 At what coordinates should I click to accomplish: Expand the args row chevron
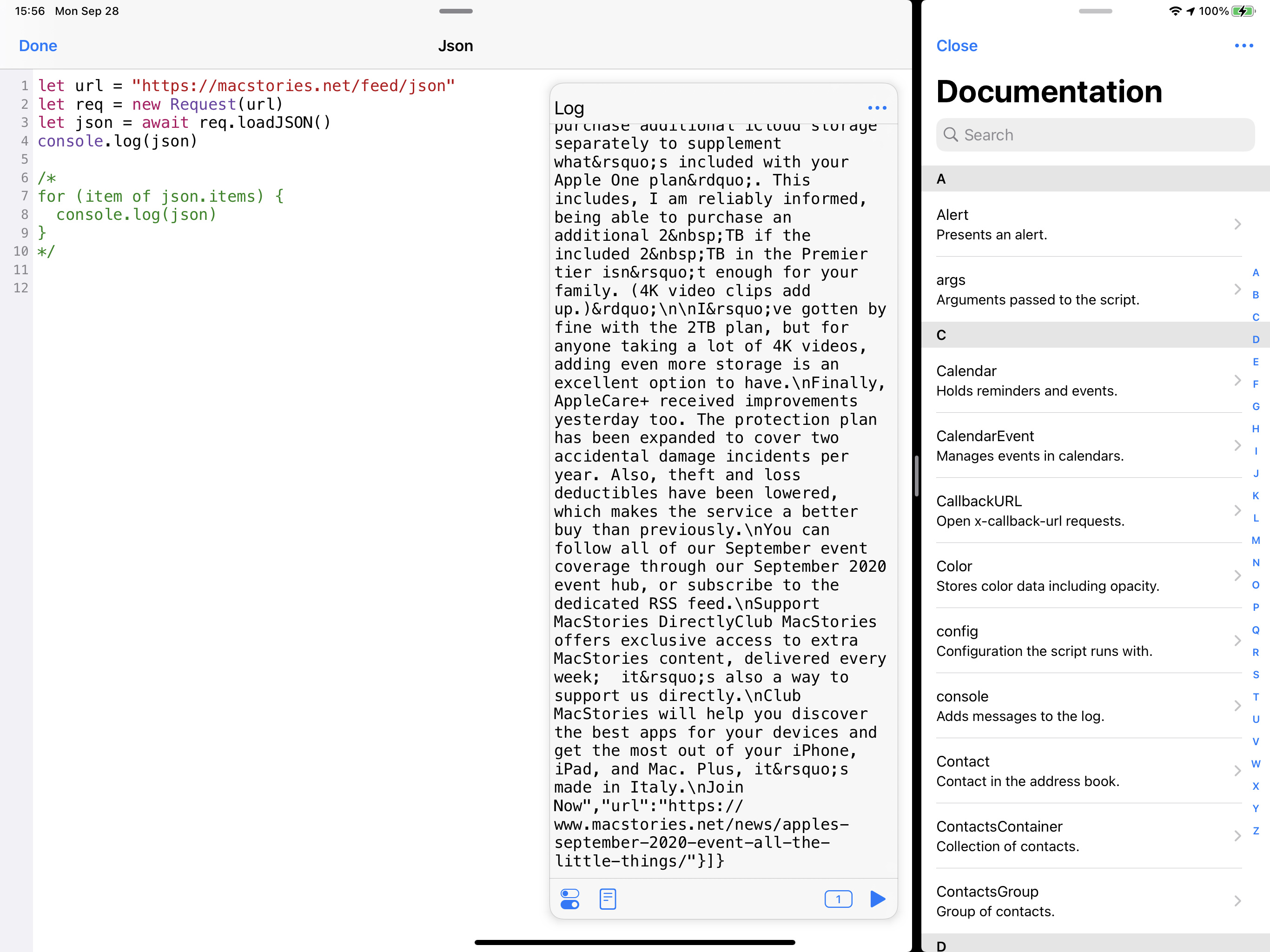tap(1237, 290)
